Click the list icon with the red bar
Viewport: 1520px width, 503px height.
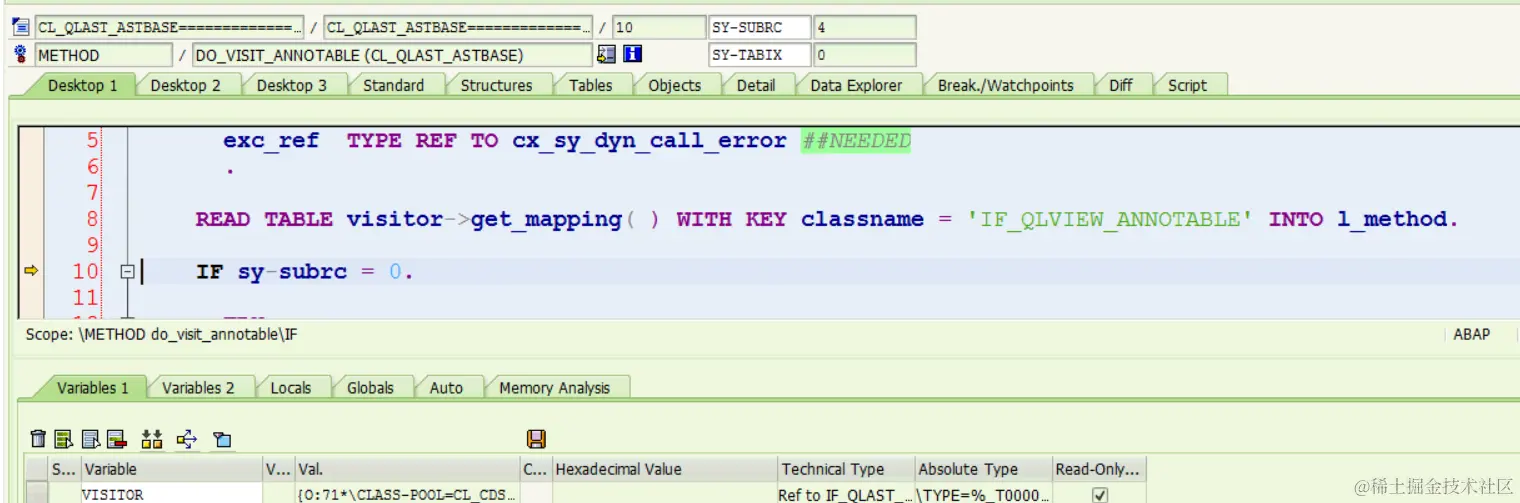pyautogui.click(x=116, y=438)
